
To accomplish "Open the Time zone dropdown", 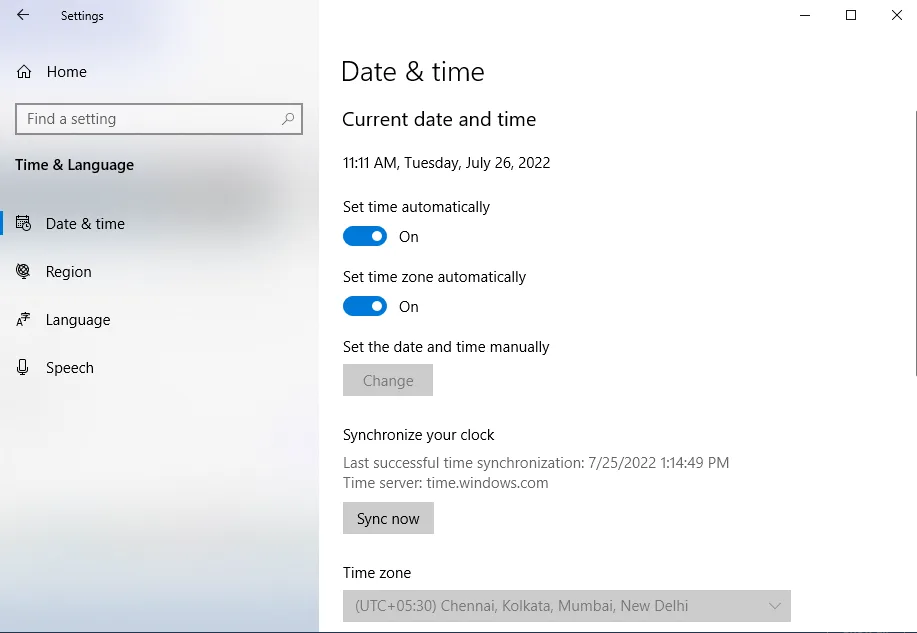I will click(566, 606).
